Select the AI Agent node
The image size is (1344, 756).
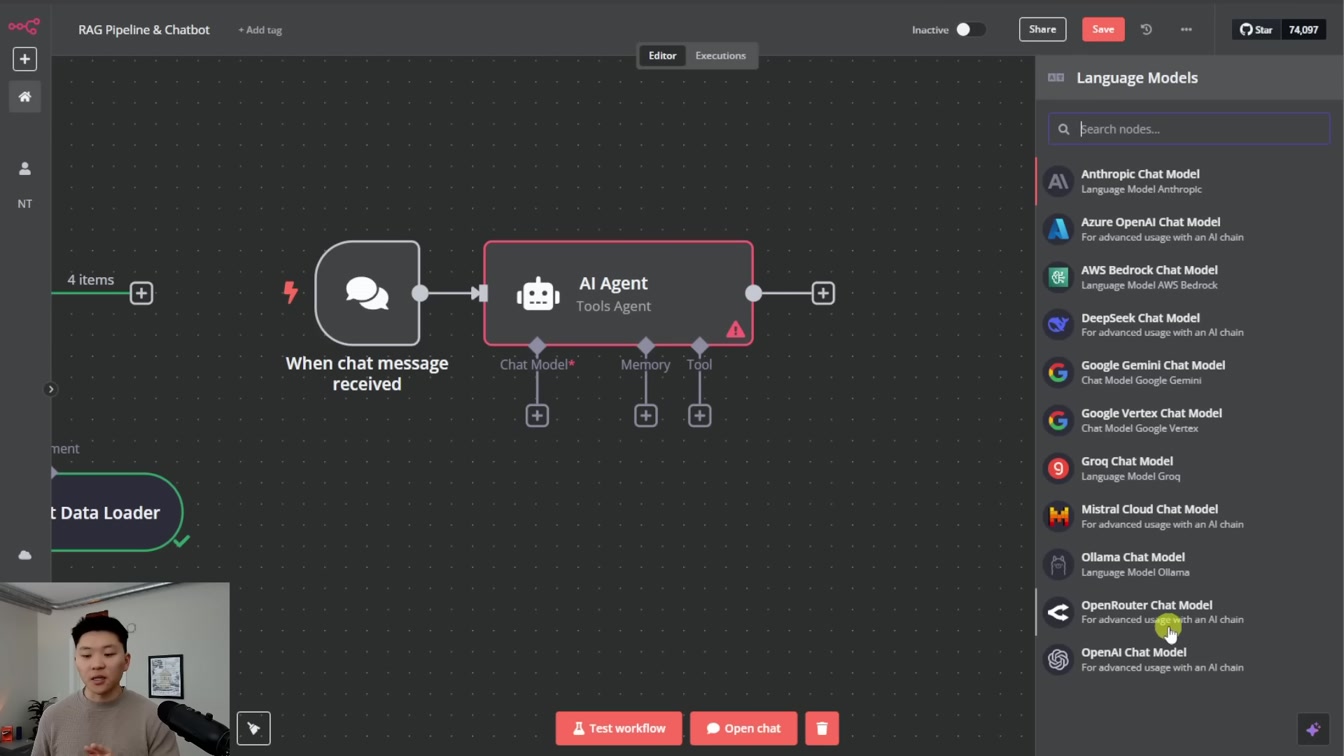[618, 293]
